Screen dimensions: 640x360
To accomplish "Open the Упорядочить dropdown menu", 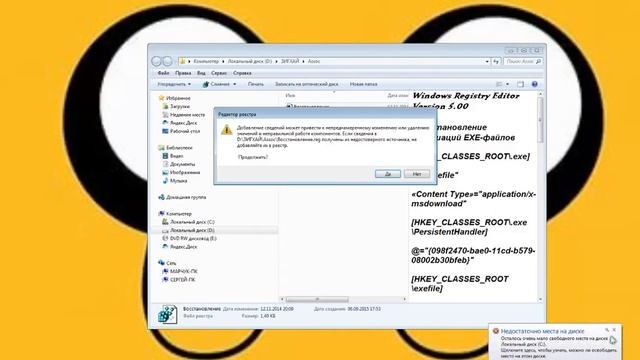I will tap(174, 84).
